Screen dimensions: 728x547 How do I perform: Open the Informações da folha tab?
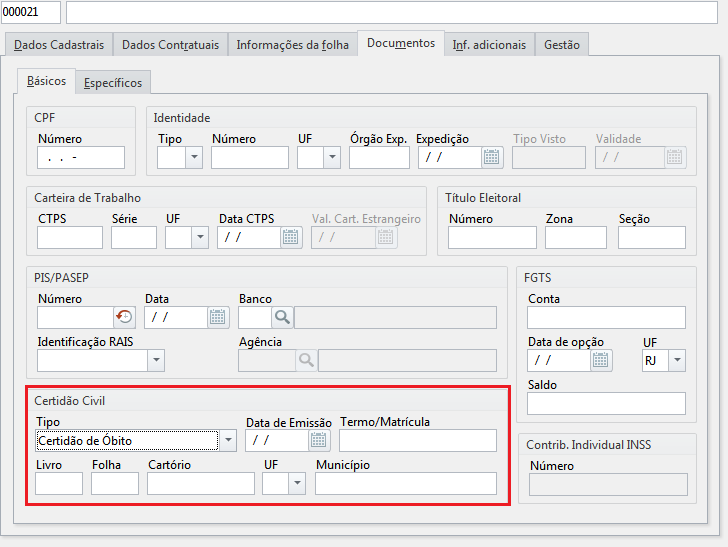coord(292,45)
